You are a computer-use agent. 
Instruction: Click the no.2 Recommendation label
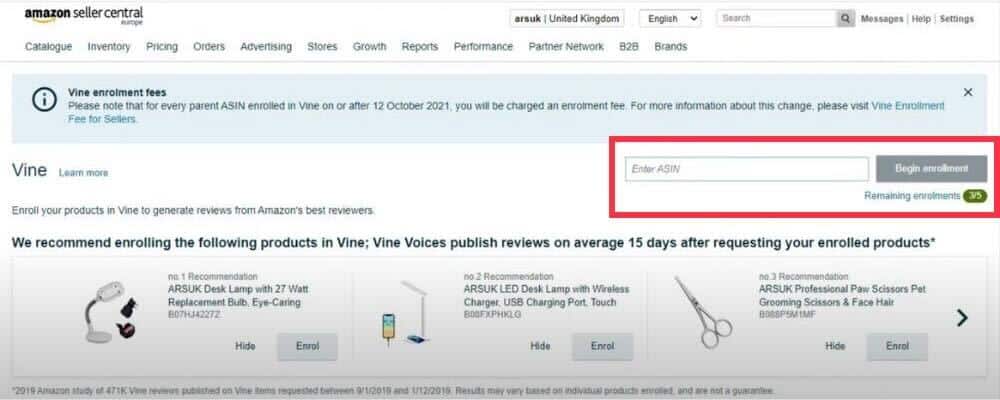(508, 277)
